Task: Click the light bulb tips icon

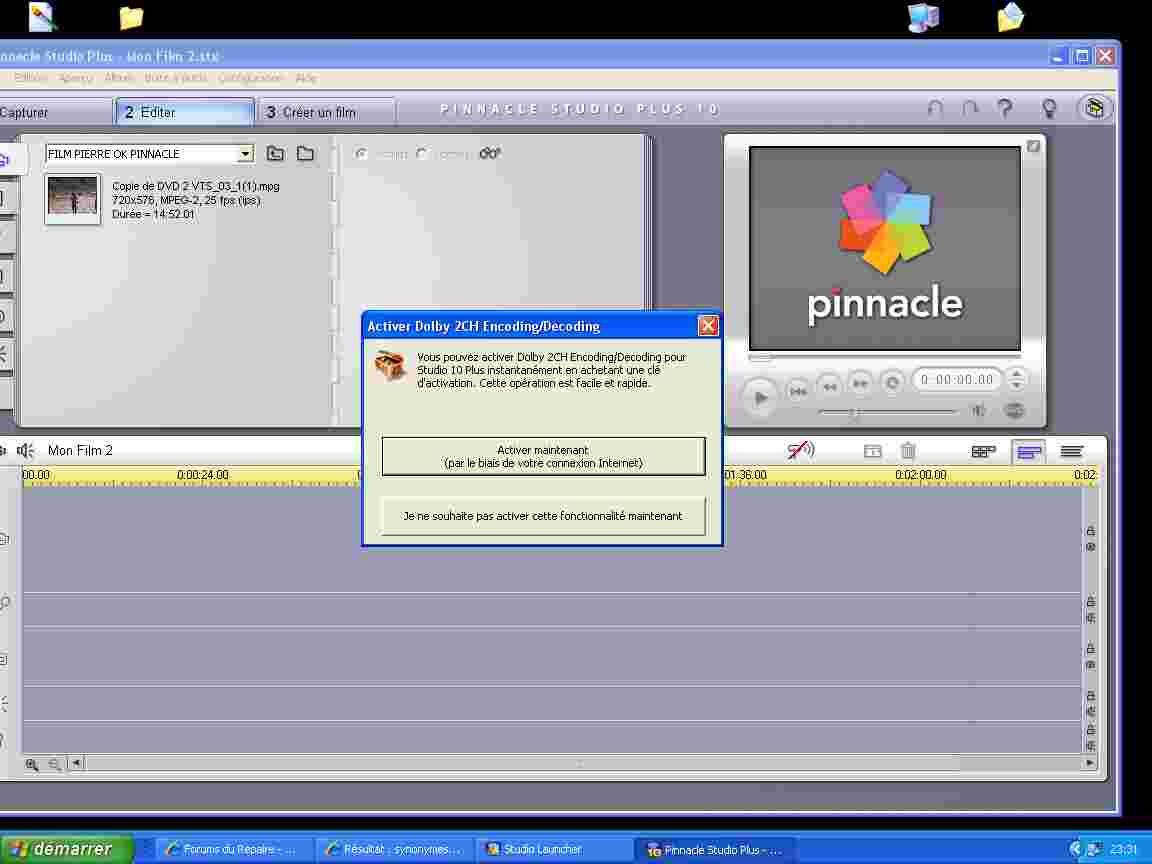Action: (1049, 109)
